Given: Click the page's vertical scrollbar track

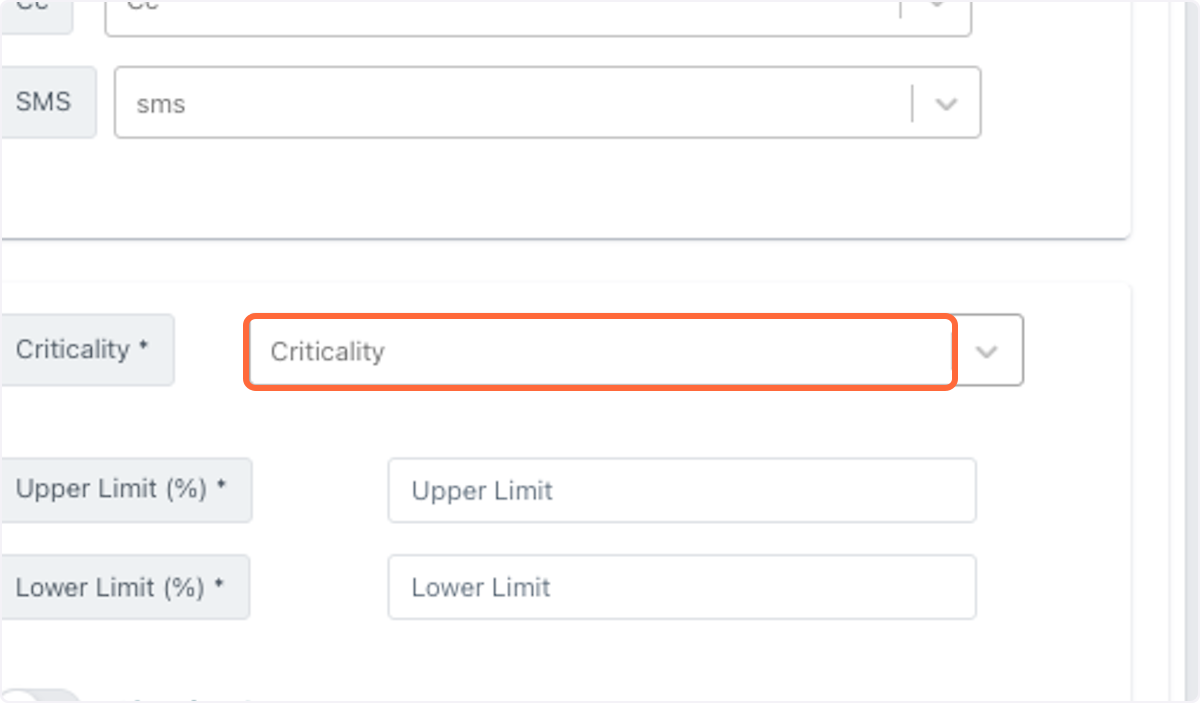Looking at the screenshot, I should point(1184,351).
